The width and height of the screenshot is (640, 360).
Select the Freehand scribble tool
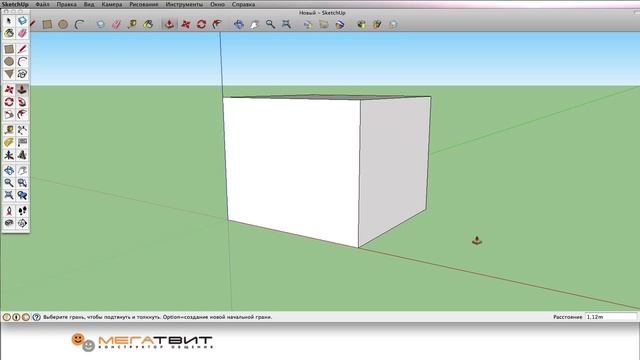click(22, 74)
